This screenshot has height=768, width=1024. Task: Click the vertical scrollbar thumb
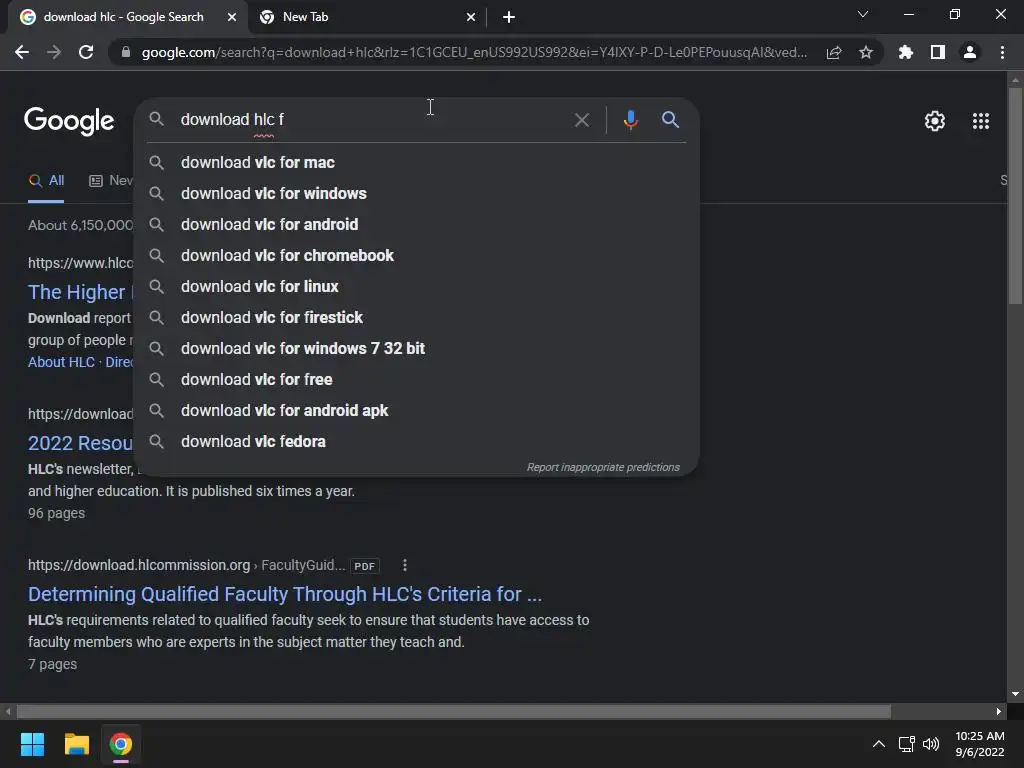tap(1015, 196)
